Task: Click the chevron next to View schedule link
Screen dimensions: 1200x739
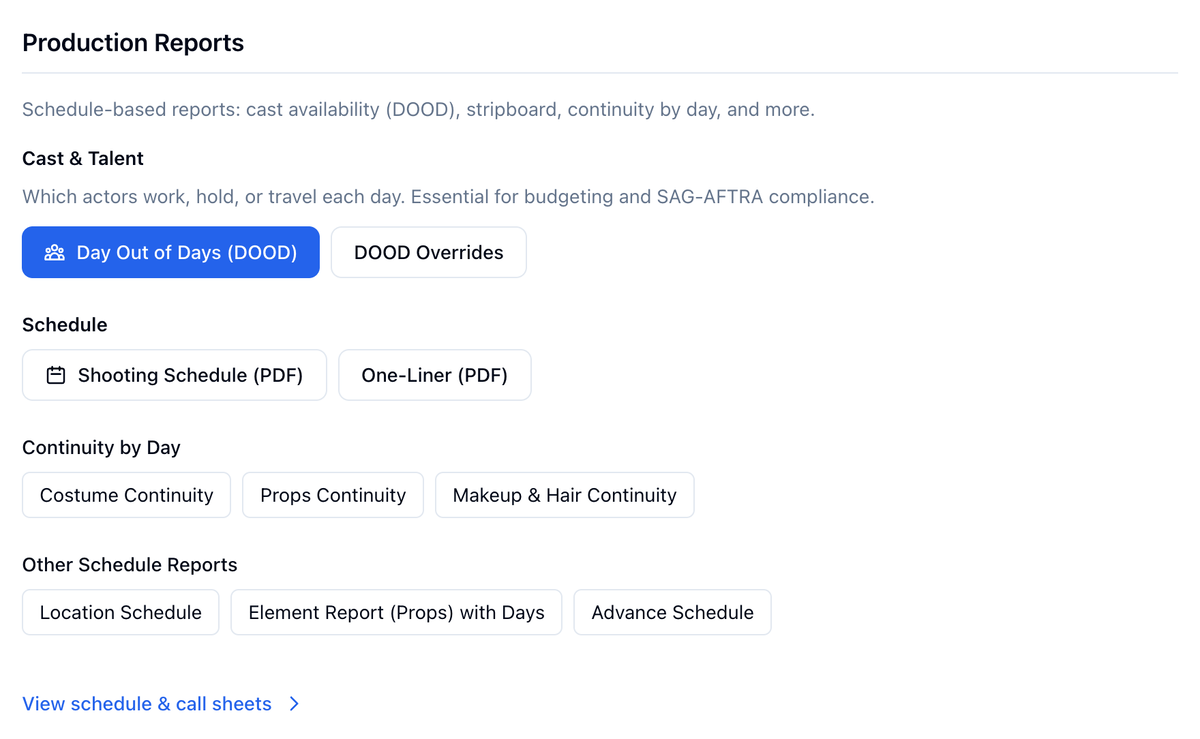Action: pyautogui.click(x=294, y=704)
